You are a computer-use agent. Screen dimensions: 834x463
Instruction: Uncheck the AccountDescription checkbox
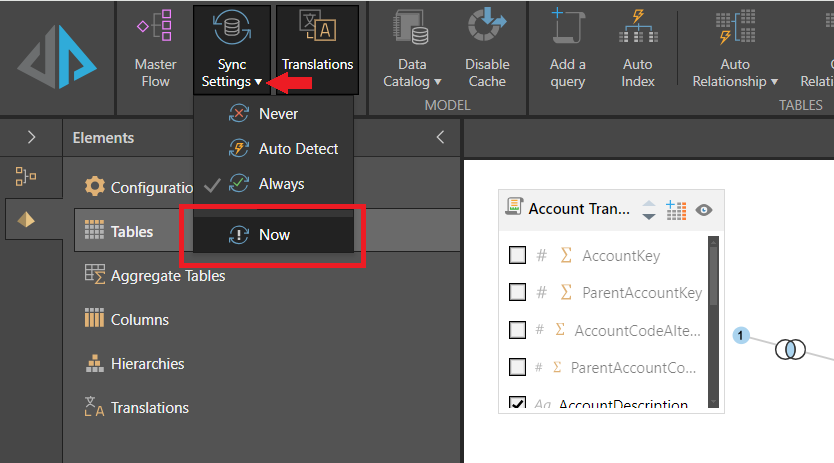[x=517, y=404]
